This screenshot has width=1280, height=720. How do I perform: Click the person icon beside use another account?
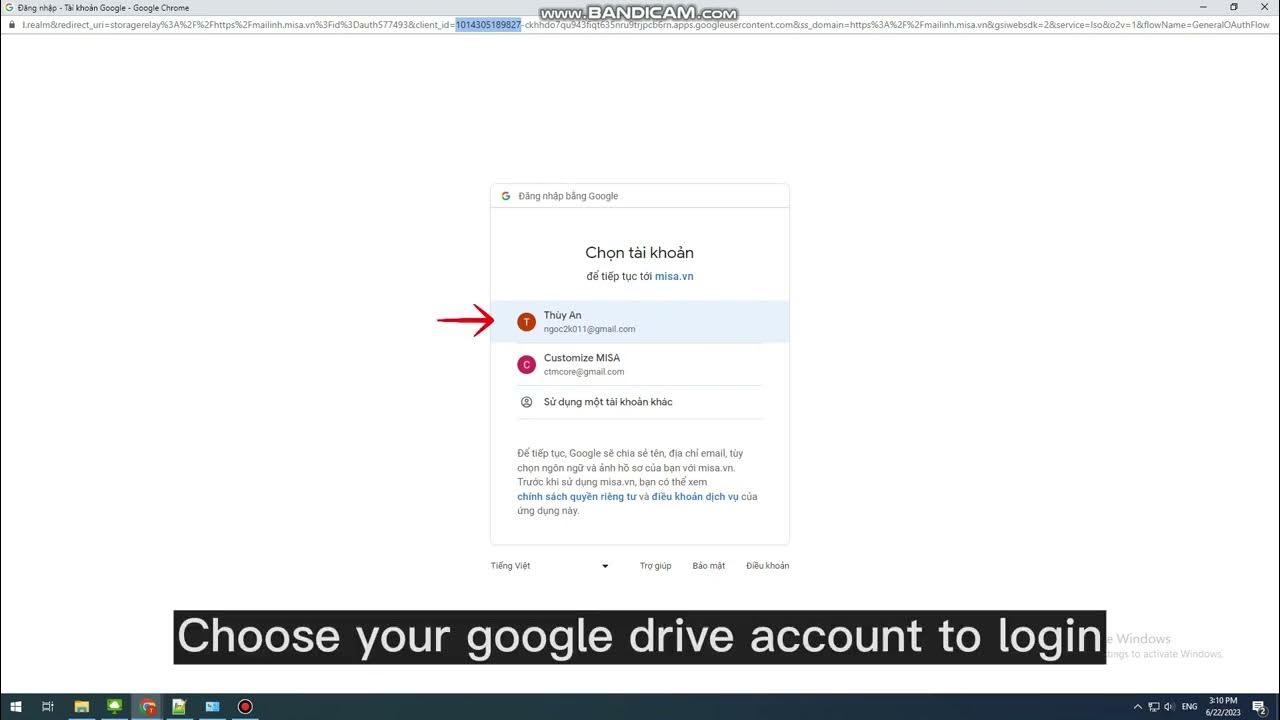[x=526, y=402]
